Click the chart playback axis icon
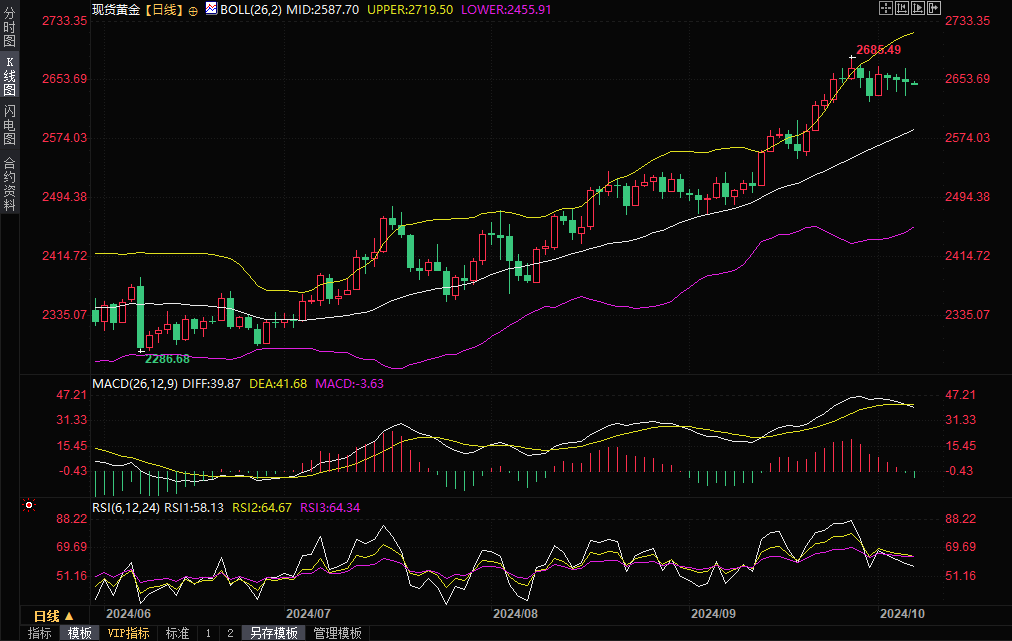Viewport: 1012px width, 641px height. pos(918,8)
